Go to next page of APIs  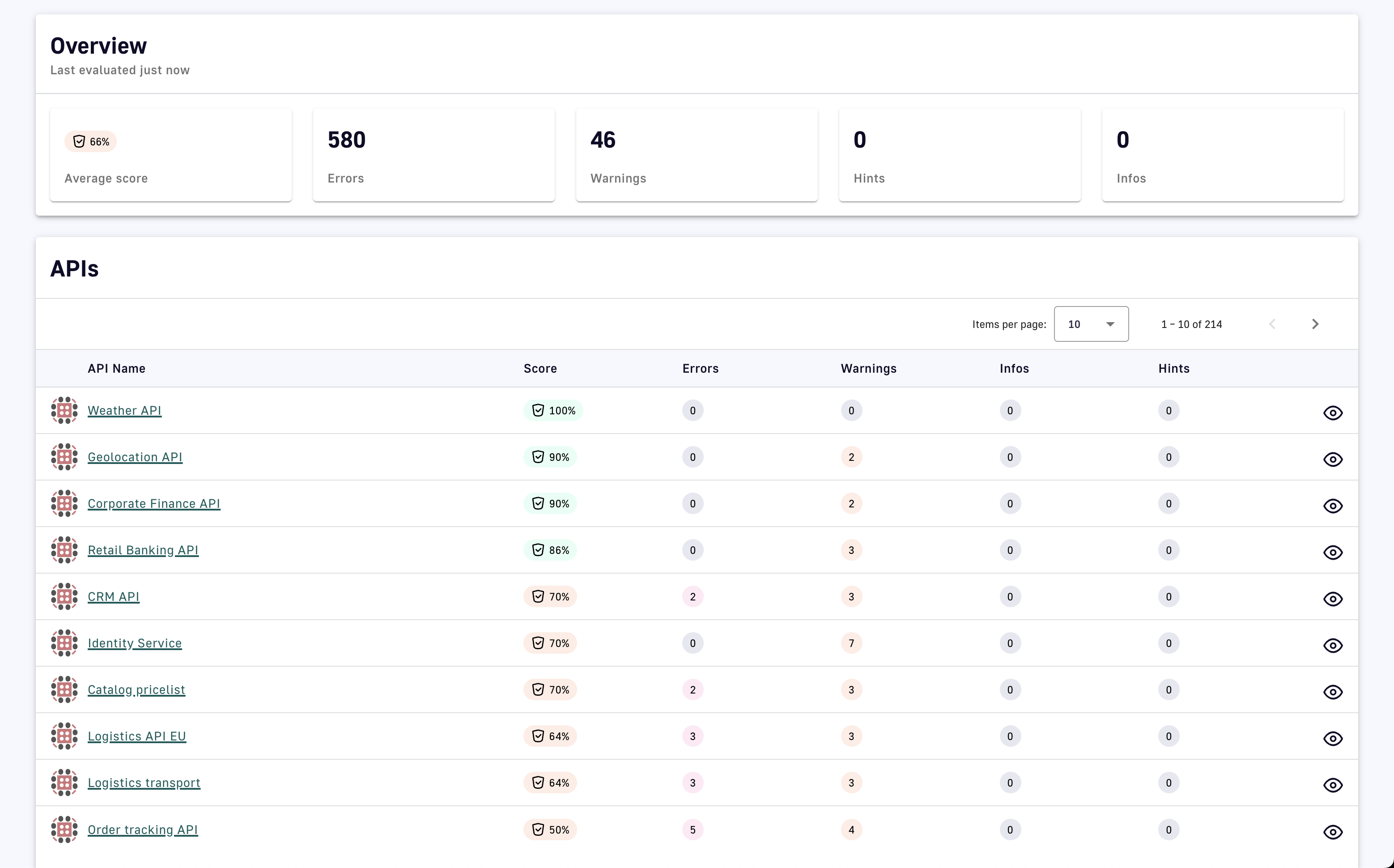(1315, 324)
